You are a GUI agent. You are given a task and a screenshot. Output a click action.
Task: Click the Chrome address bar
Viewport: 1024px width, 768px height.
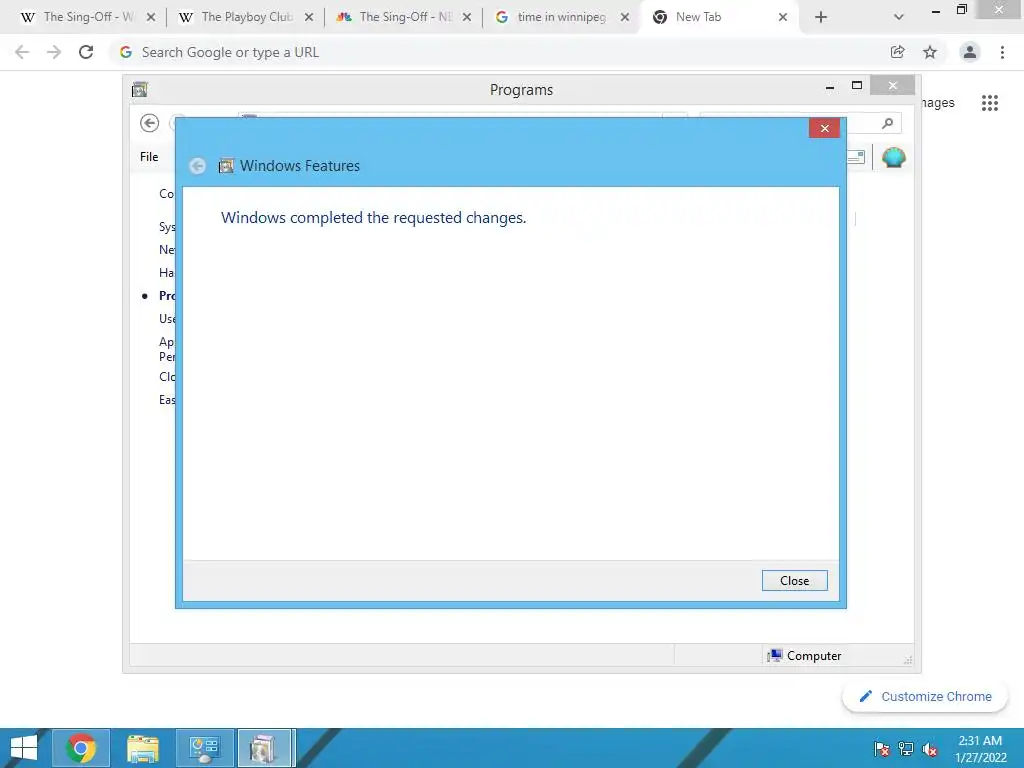click(496, 52)
